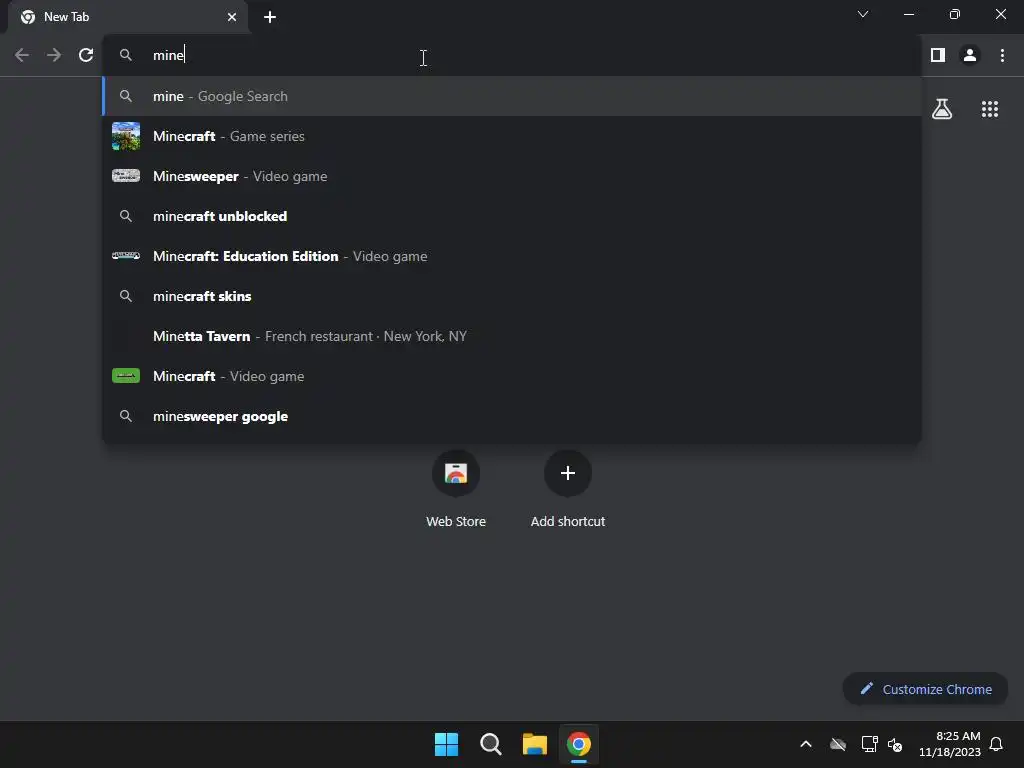This screenshot has height=768, width=1024.
Task: Open File Explorer from taskbar
Action: click(x=534, y=744)
